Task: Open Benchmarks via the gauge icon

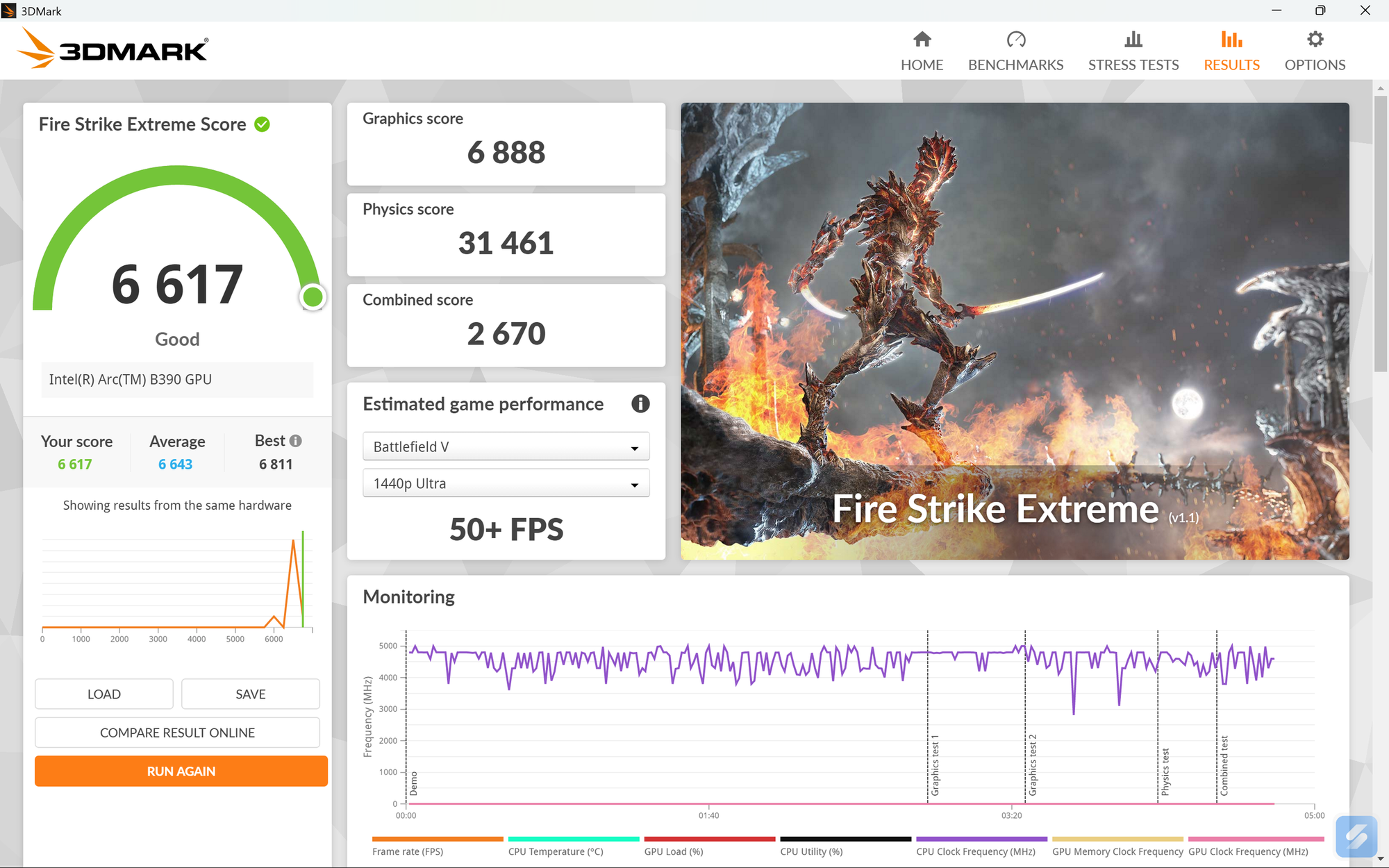Action: (1015, 40)
